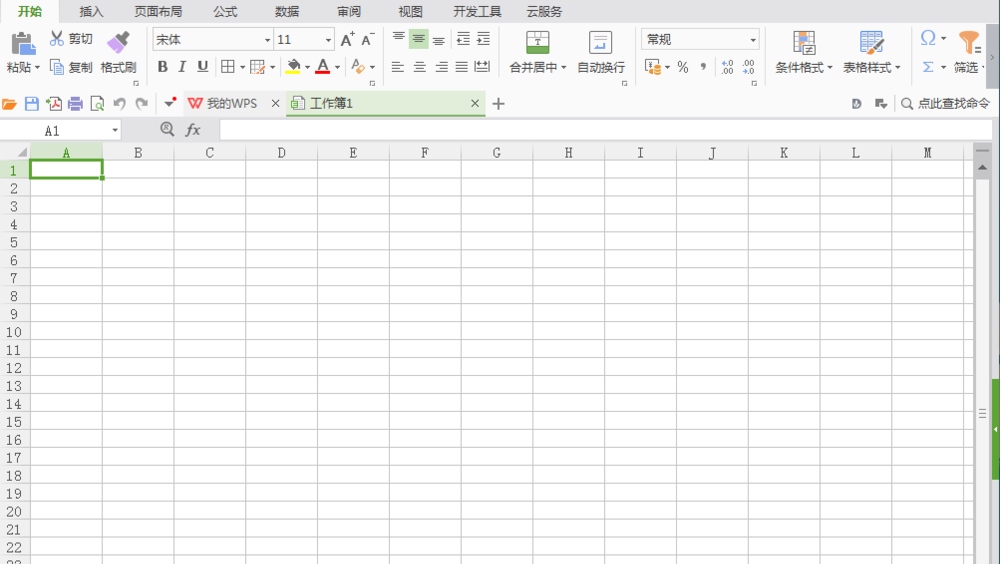Open Conditional Formatting (条件格式) menu
The image size is (1000, 564).
804,52
